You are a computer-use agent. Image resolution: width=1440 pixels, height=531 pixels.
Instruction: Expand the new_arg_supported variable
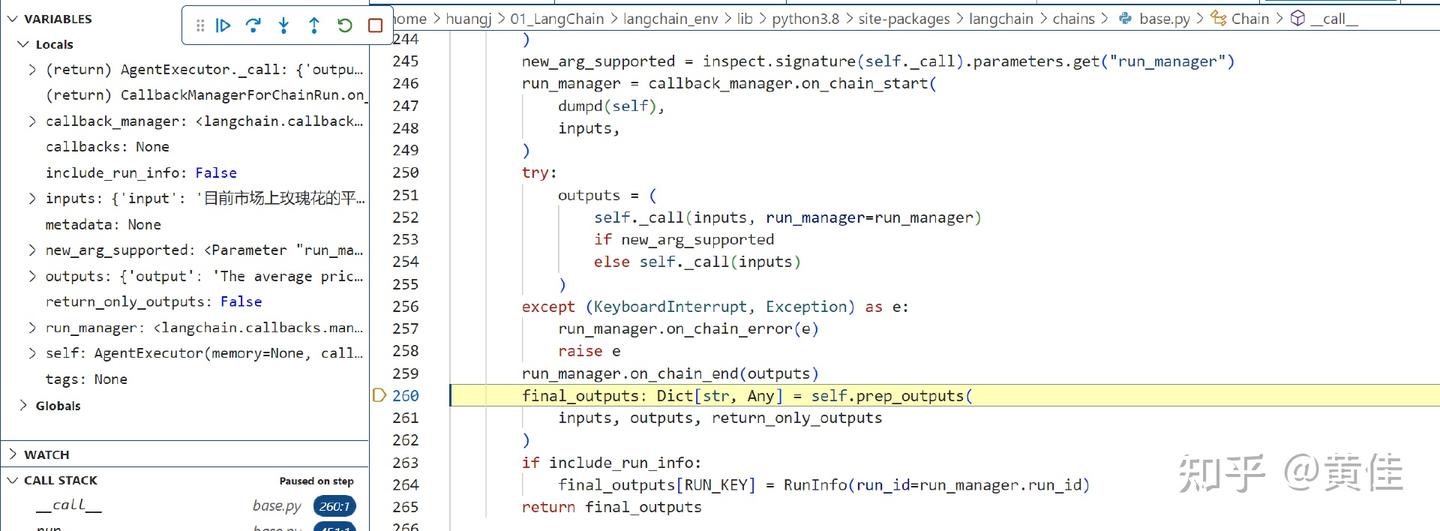tap(33, 250)
